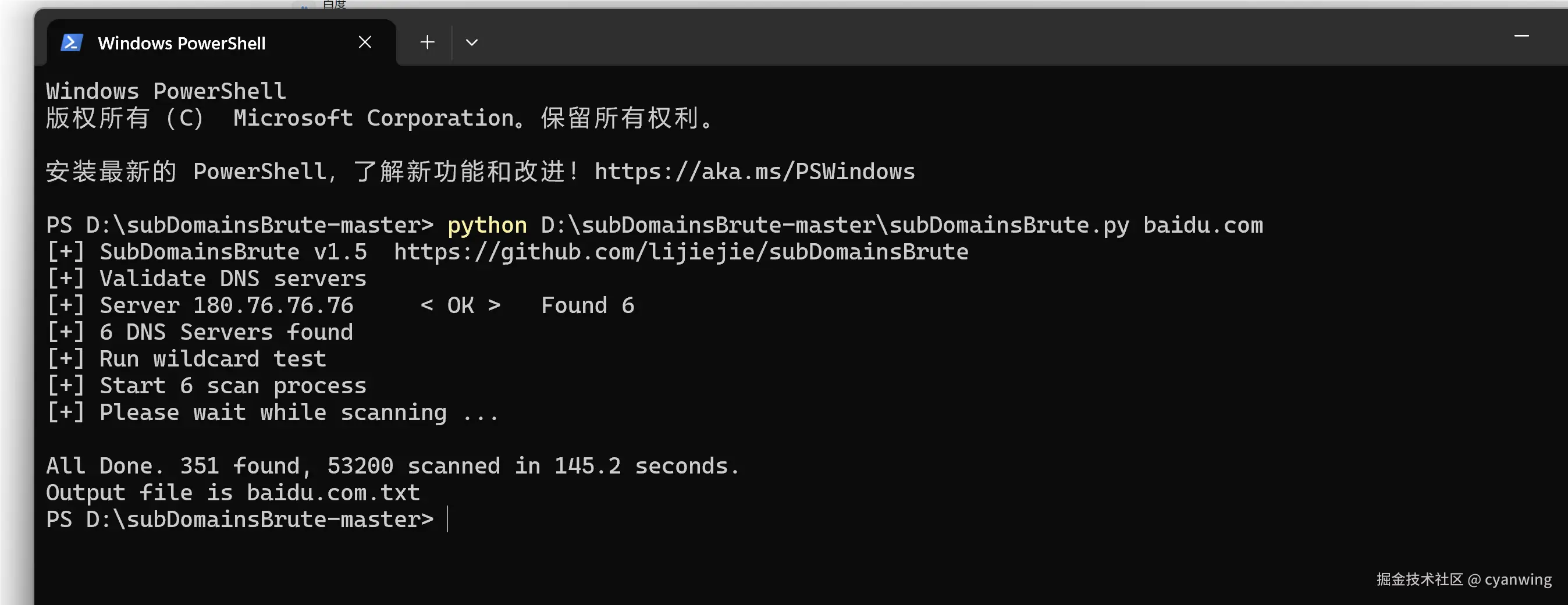
Task: Select the Windows PowerShell tab title
Action: click(x=182, y=43)
